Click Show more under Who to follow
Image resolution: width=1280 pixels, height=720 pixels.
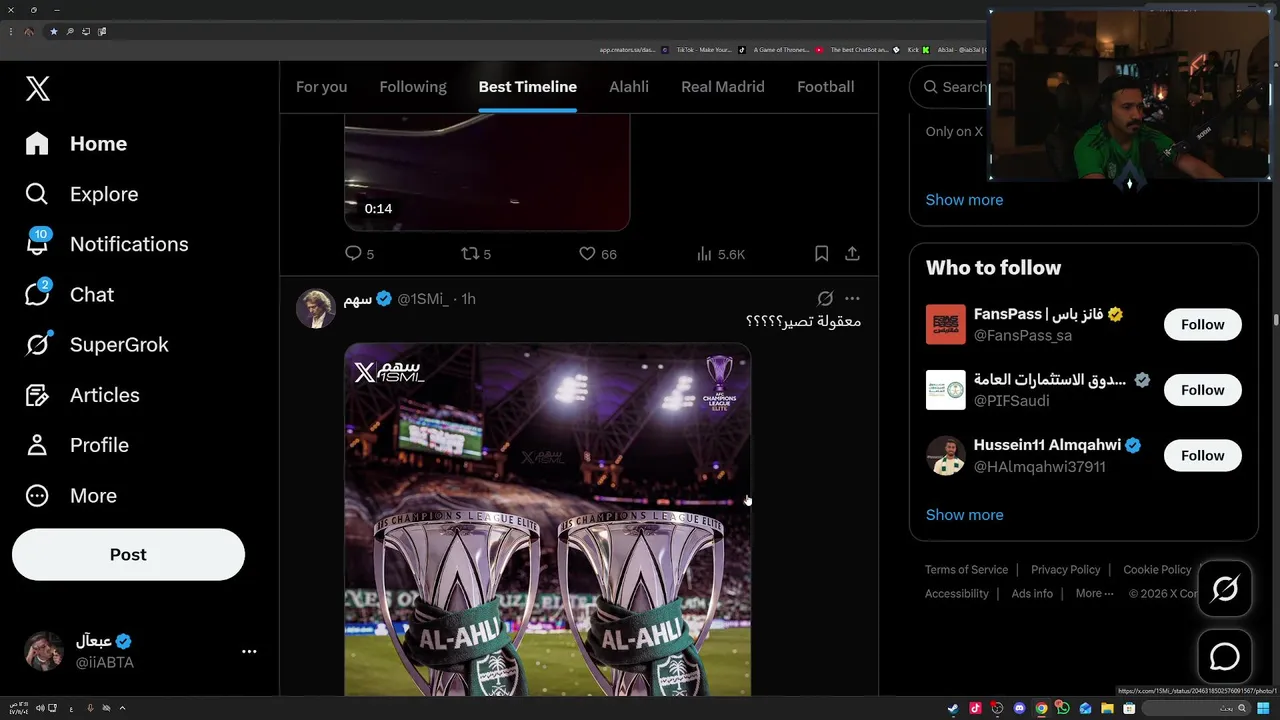[x=964, y=514]
